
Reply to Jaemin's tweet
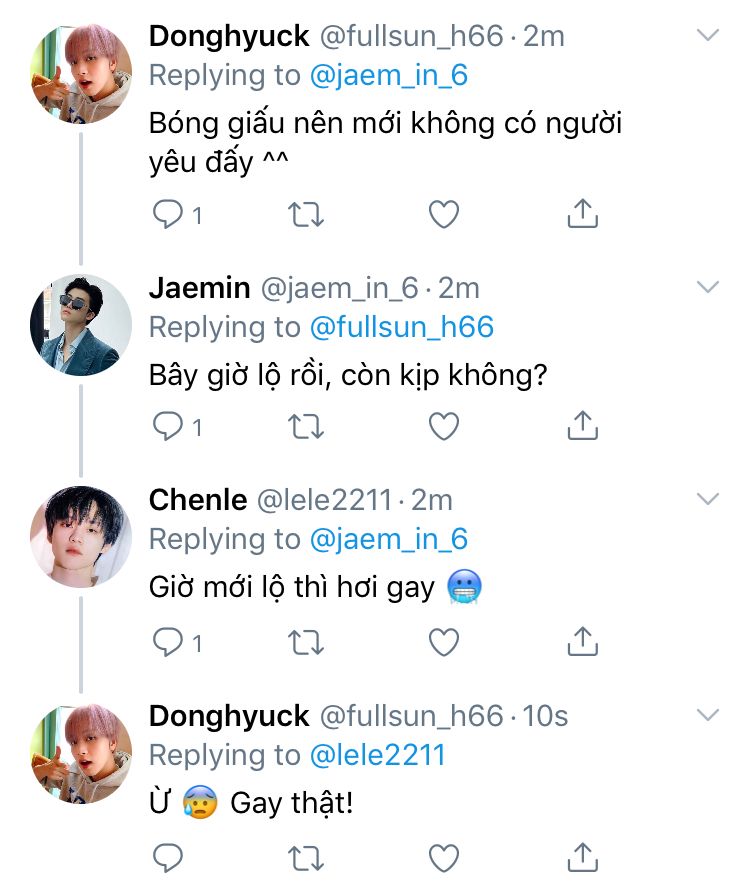[x=167, y=427]
